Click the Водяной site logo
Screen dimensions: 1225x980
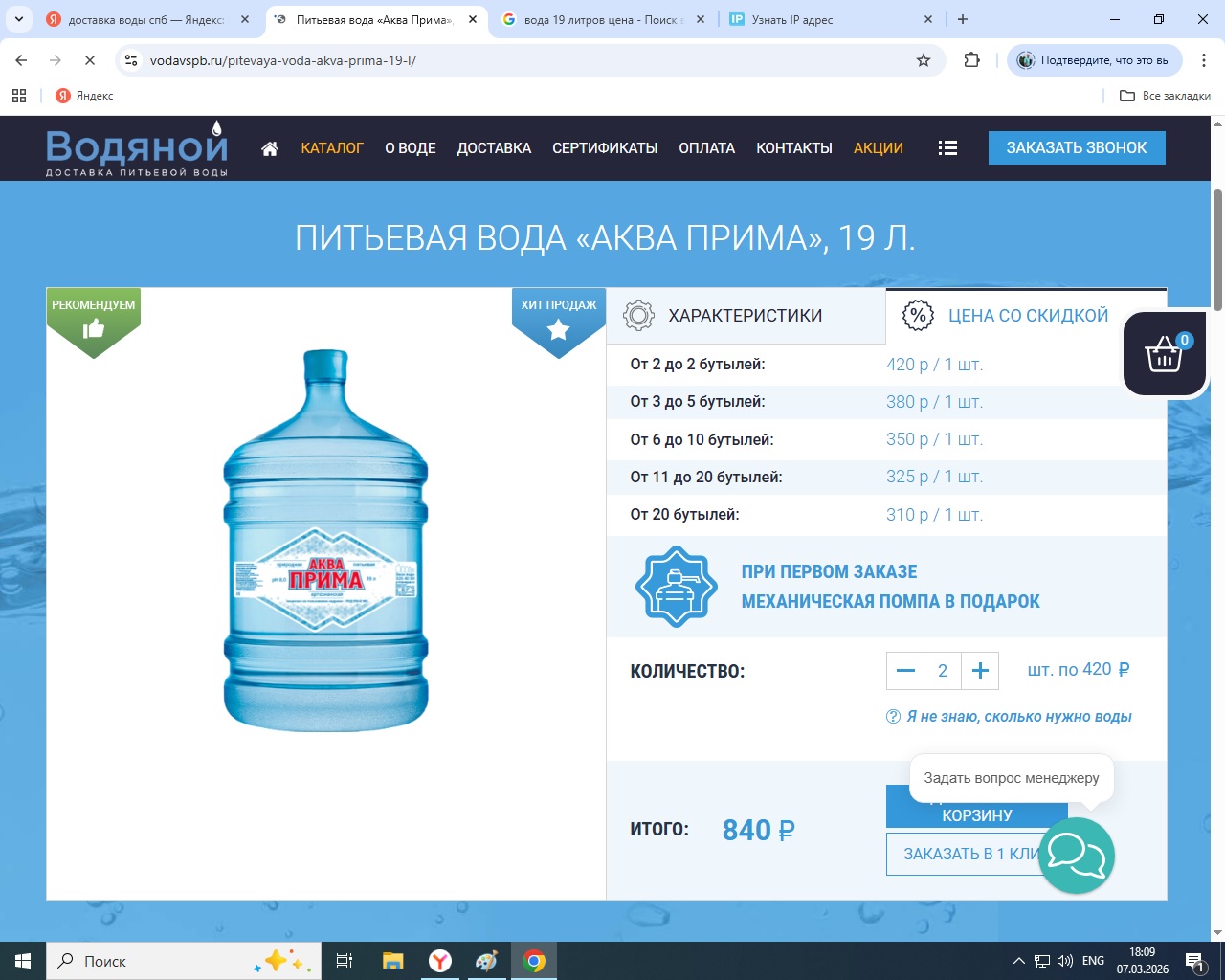(x=137, y=148)
